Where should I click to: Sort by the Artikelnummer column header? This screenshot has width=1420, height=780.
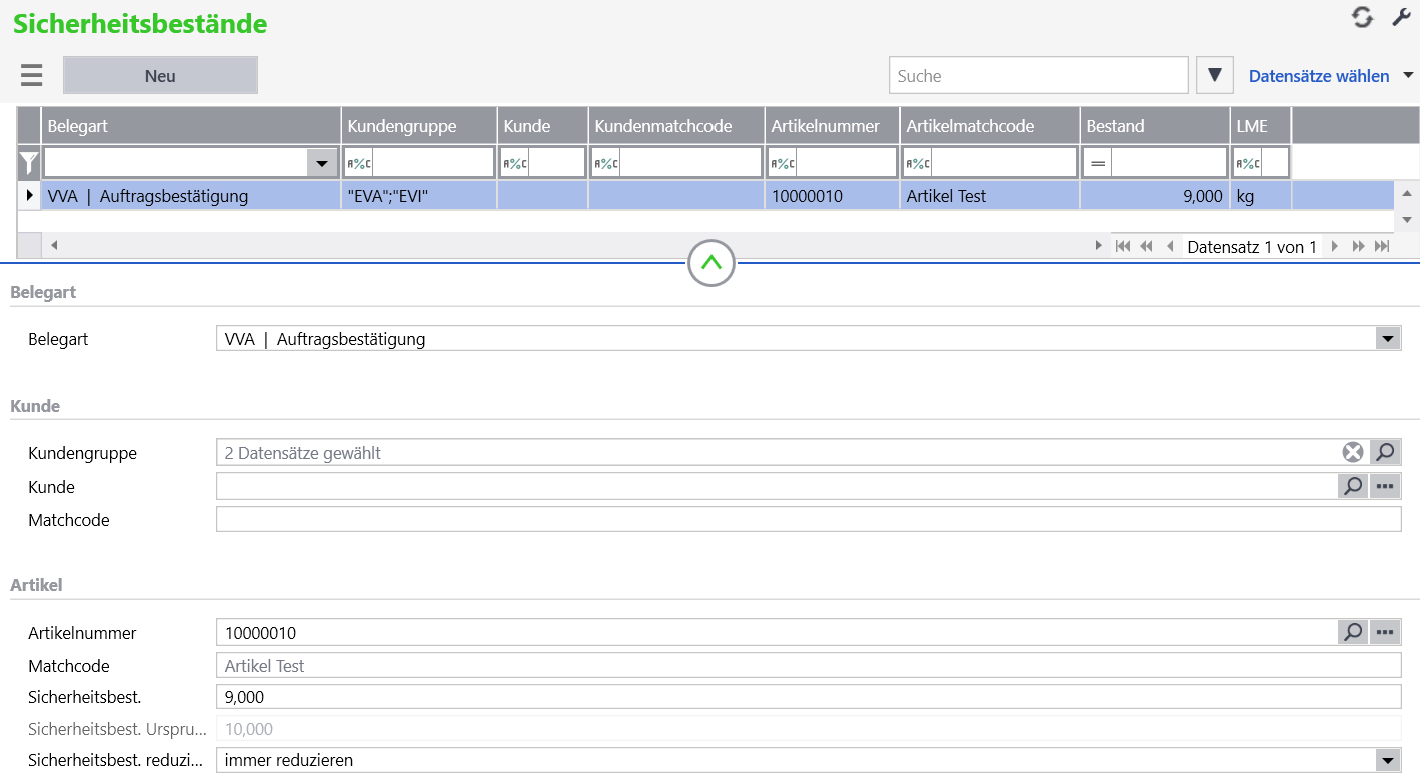tap(832, 126)
